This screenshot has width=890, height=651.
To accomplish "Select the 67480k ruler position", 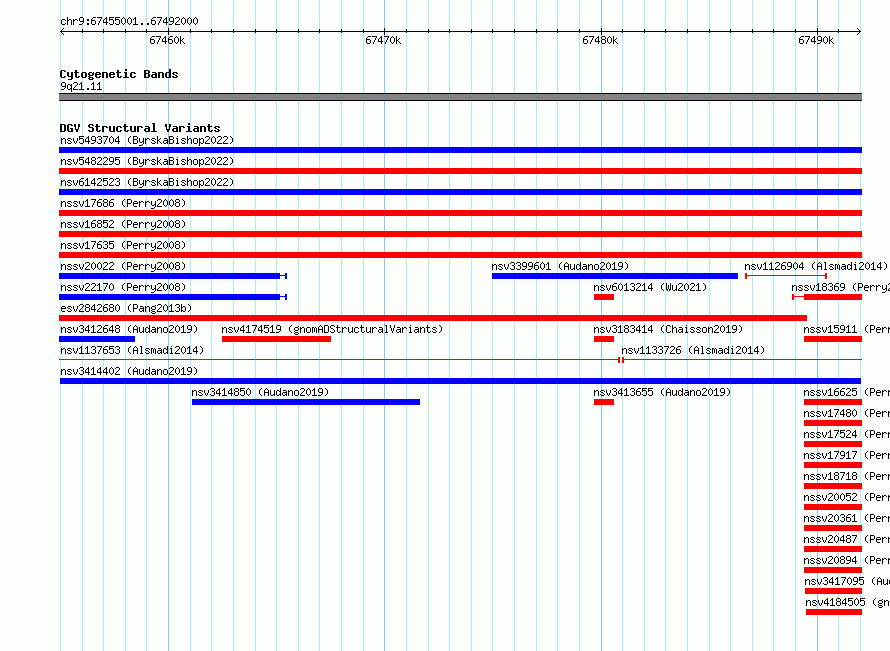I will [x=600, y=40].
